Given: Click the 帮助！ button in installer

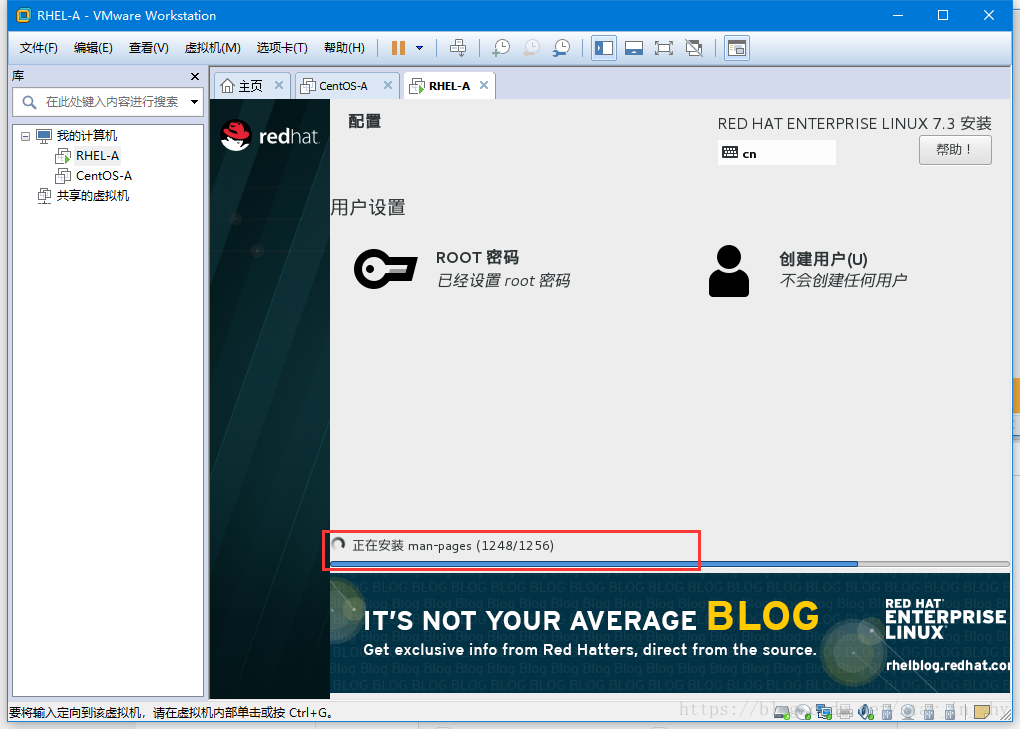Looking at the screenshot, I should pyautogui.click(x=955, y=150).
